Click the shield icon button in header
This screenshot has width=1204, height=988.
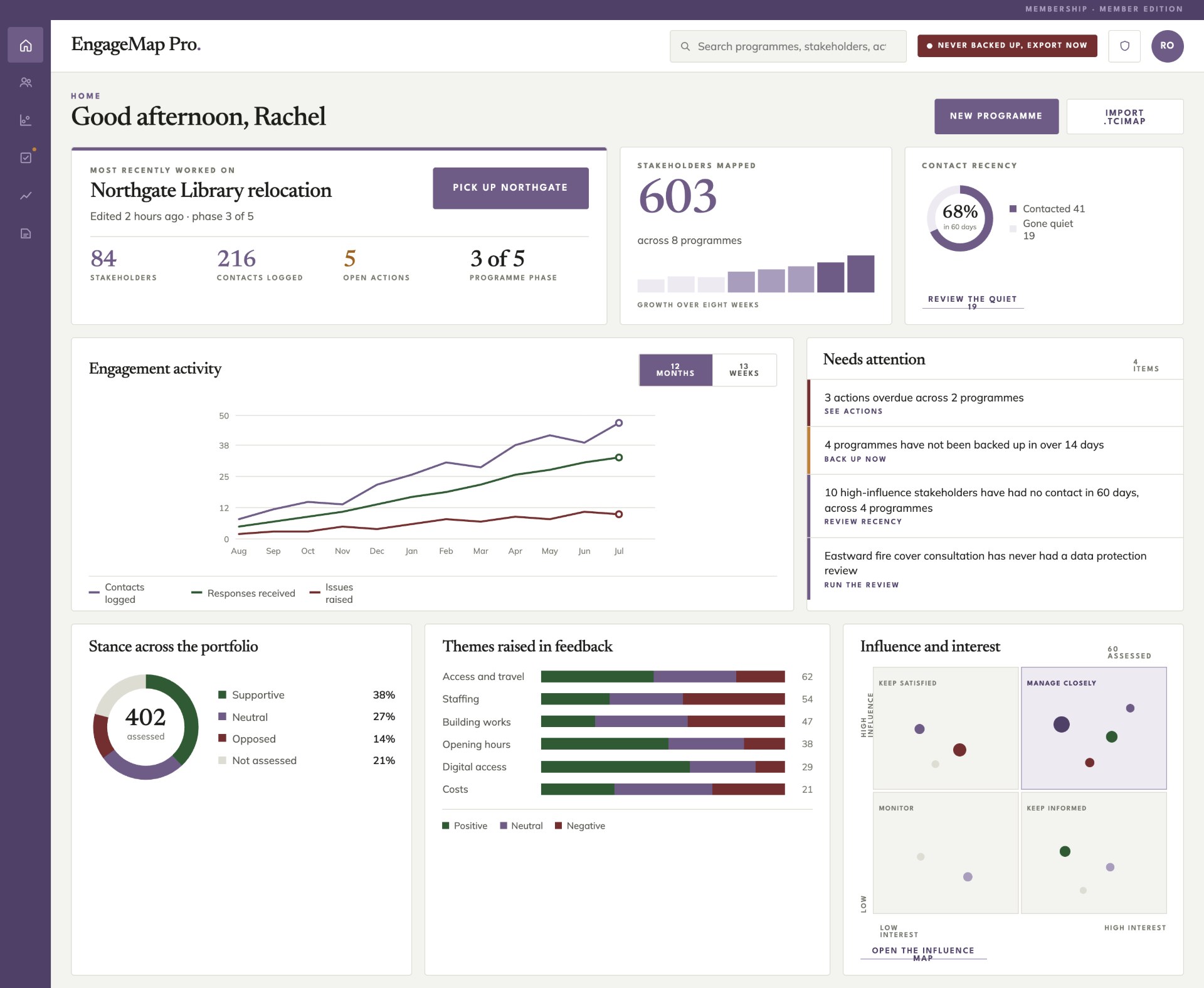[1124, 46]
